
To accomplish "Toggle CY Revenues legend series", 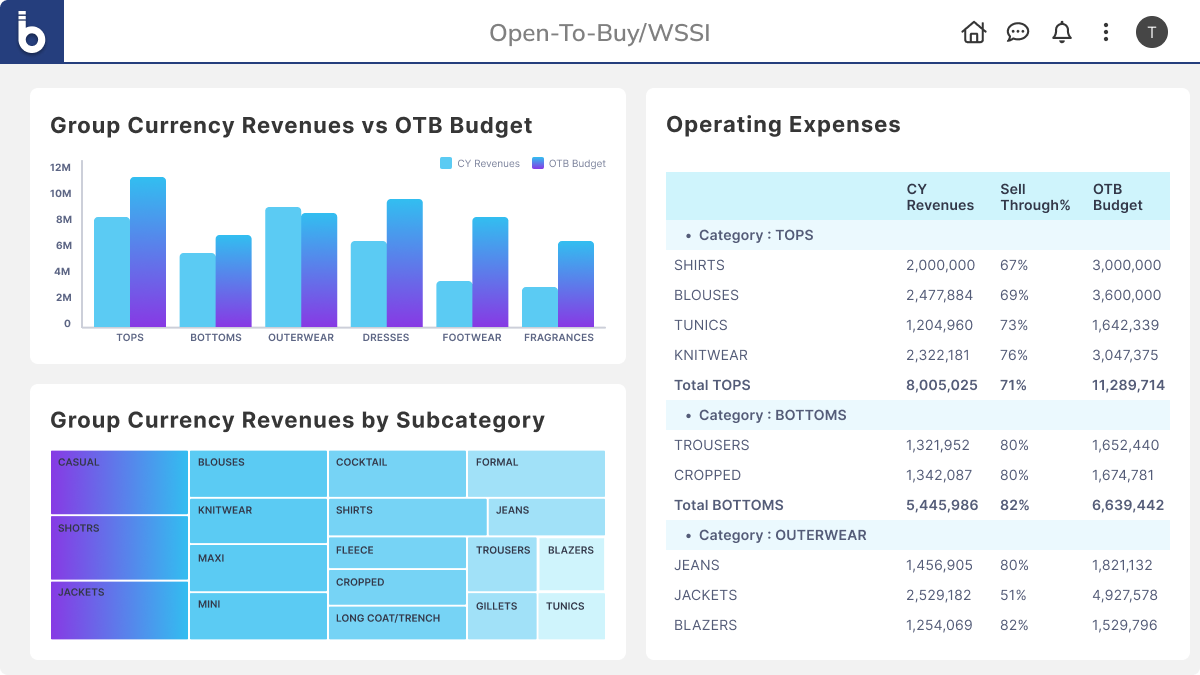I will [x=480, y=164].
